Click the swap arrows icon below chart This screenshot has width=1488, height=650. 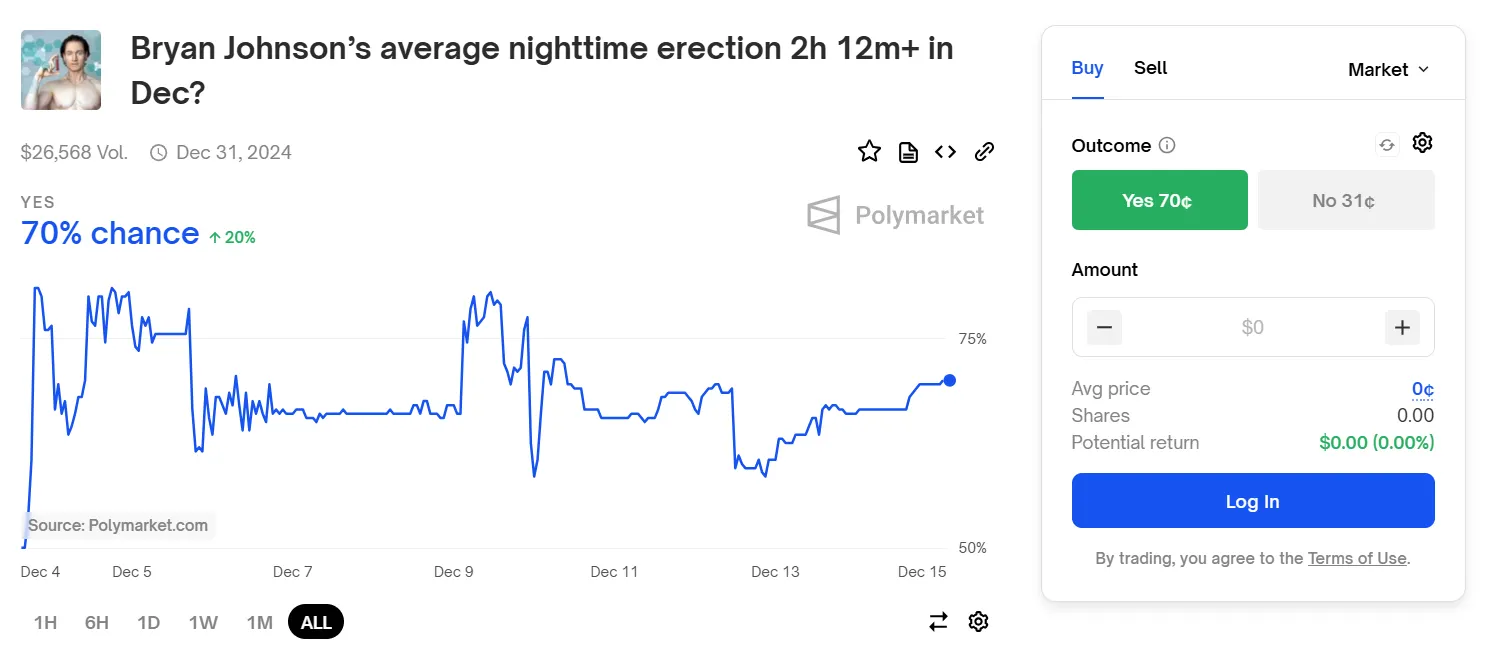click(938, 622)
